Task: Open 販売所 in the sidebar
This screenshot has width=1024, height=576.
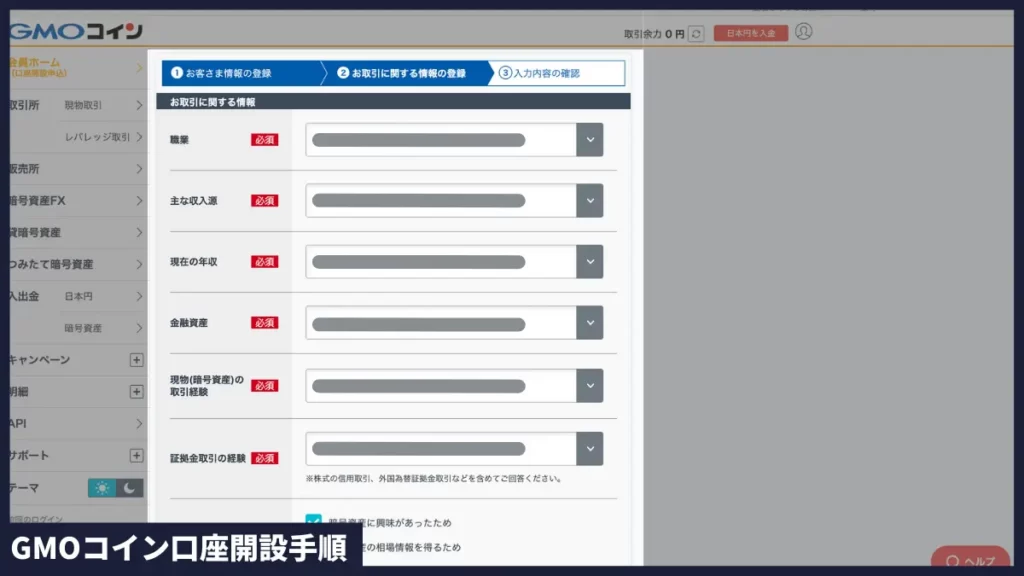Action: [x=77, y=168]
